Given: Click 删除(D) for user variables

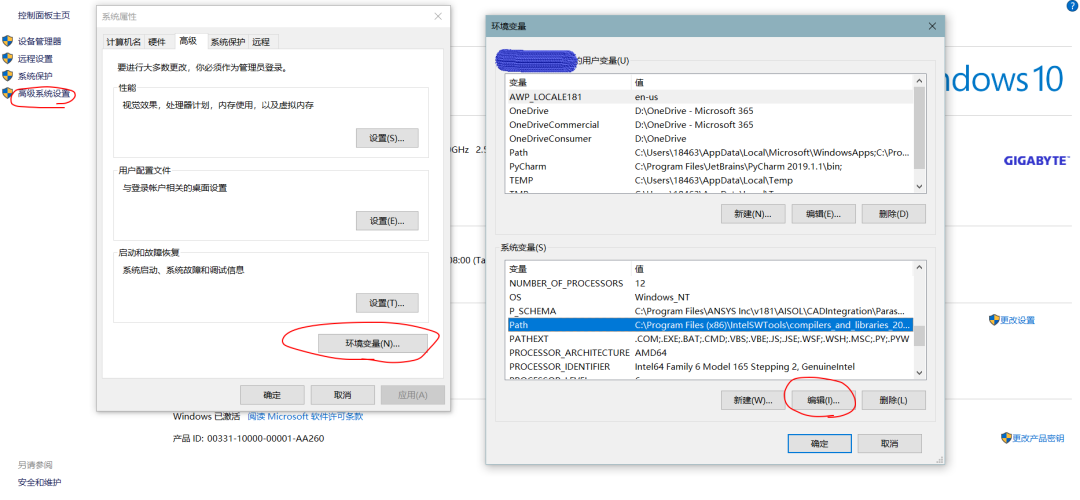Looking at the screenshot, I should coord(893,213).
